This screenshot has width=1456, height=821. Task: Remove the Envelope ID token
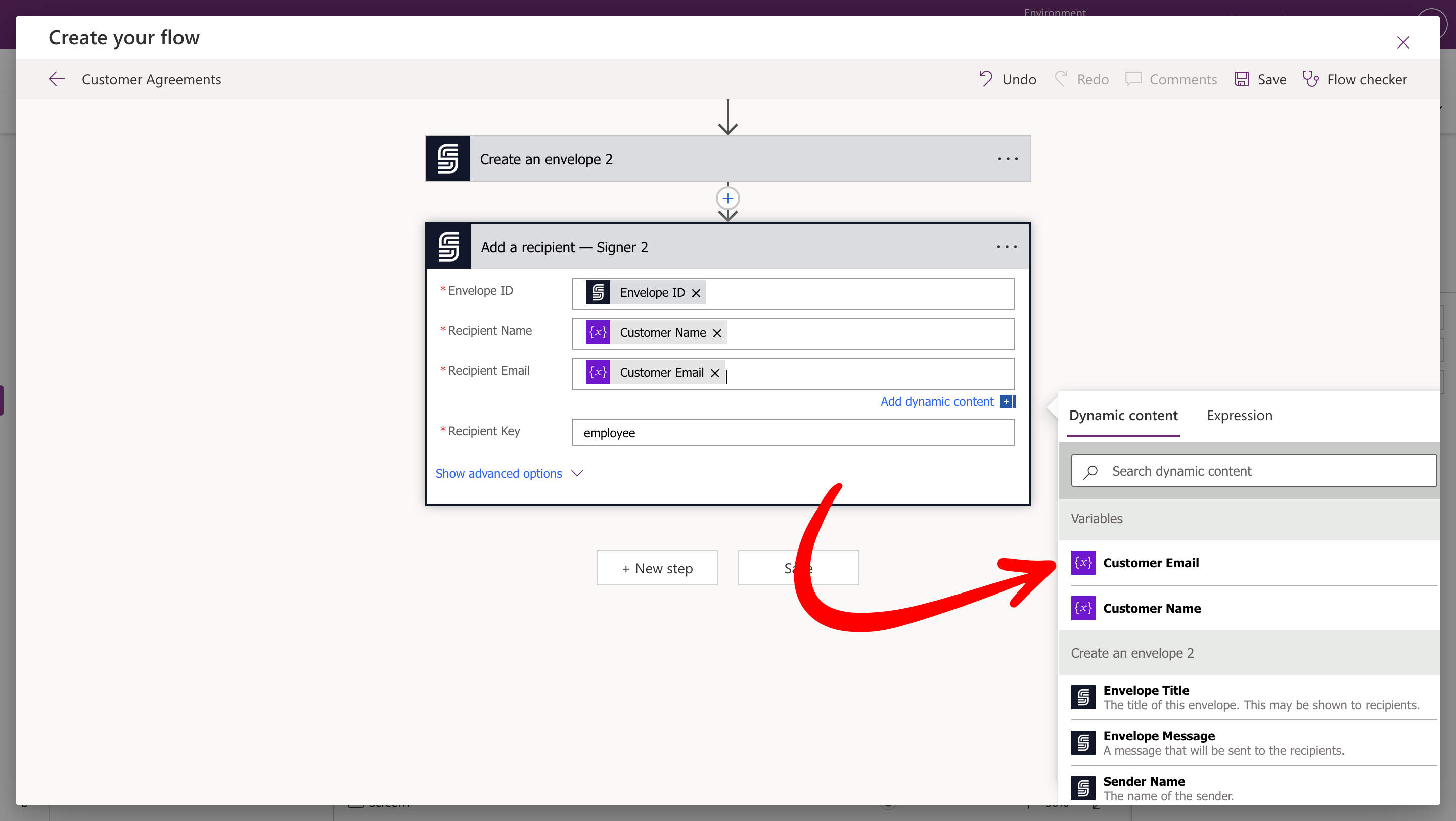click(x=696, y=293)
